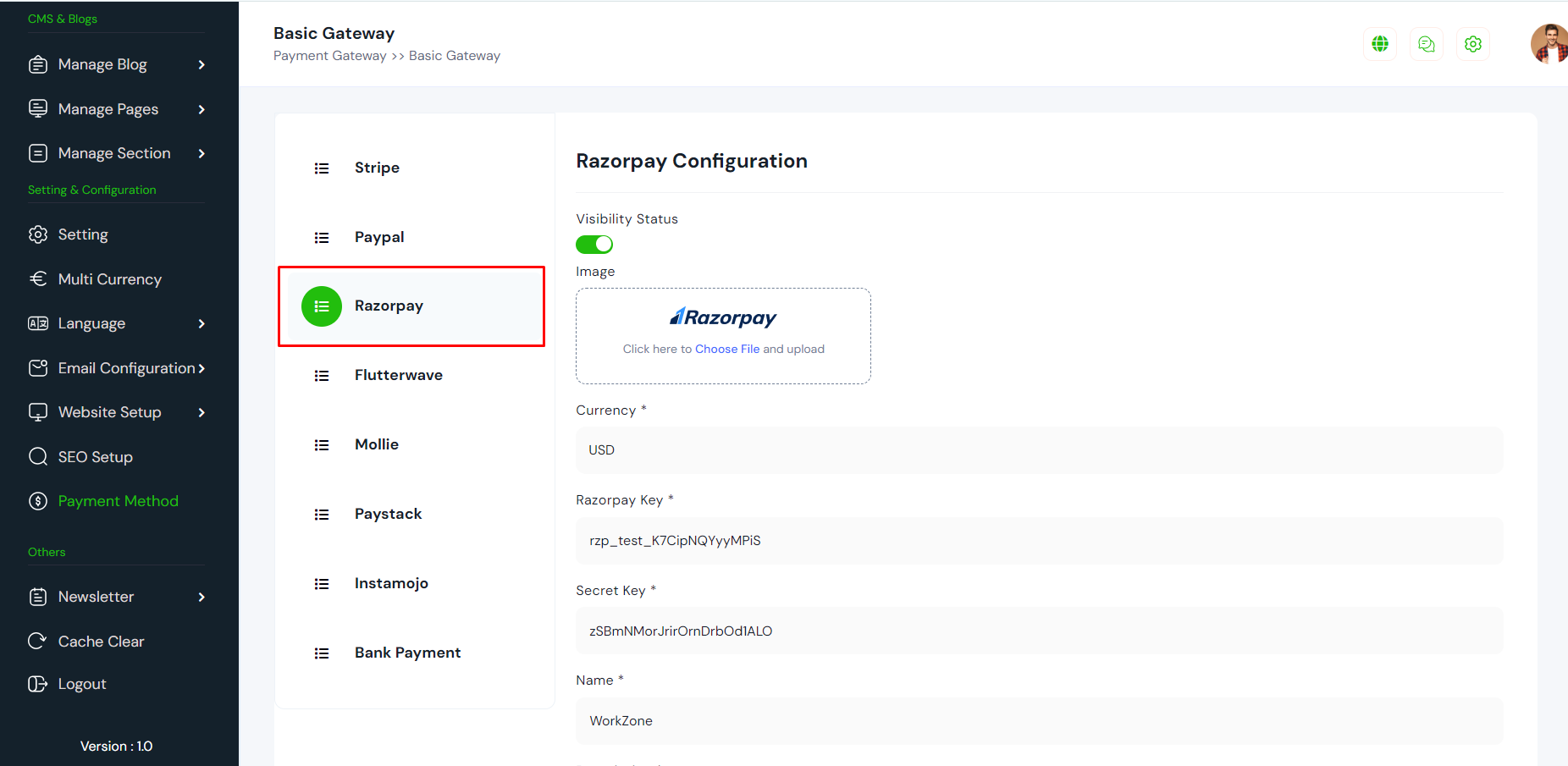
Task: Open the Payment Method menu item
Action: [x=118, y=501]
